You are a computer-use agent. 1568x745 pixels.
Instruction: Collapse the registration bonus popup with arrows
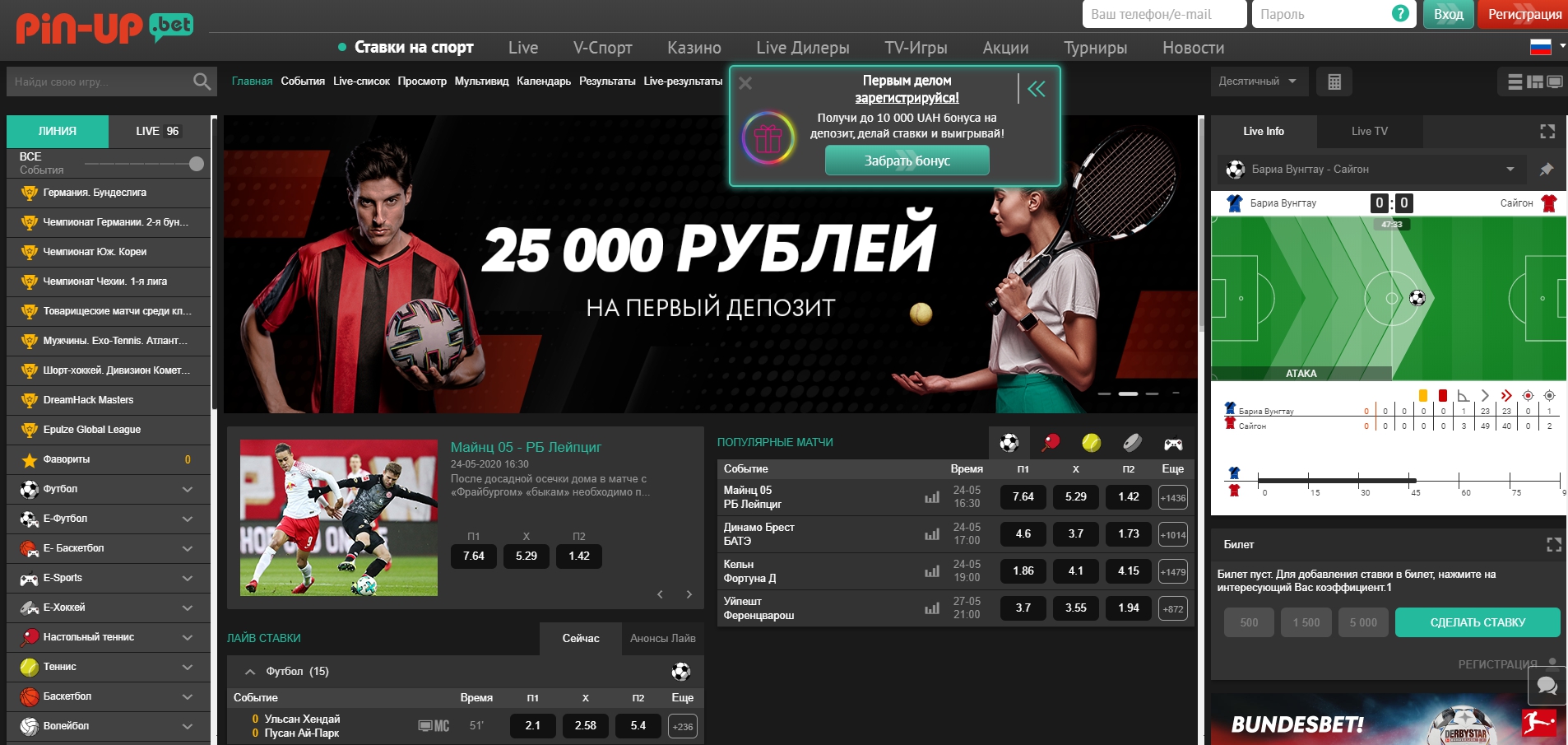point(1037,89)
